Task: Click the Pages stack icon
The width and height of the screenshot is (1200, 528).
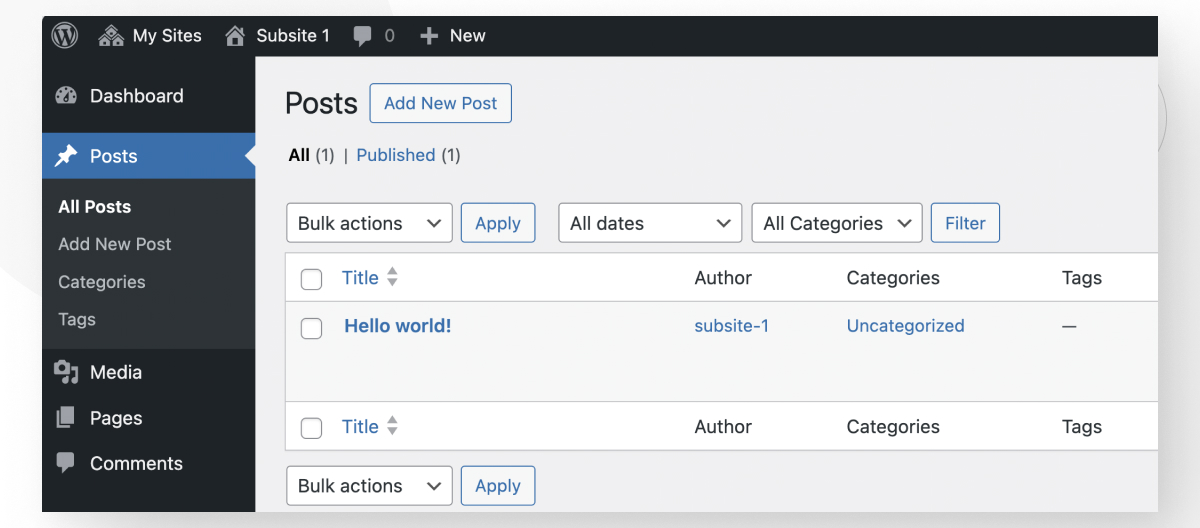Action: [66, 418]
